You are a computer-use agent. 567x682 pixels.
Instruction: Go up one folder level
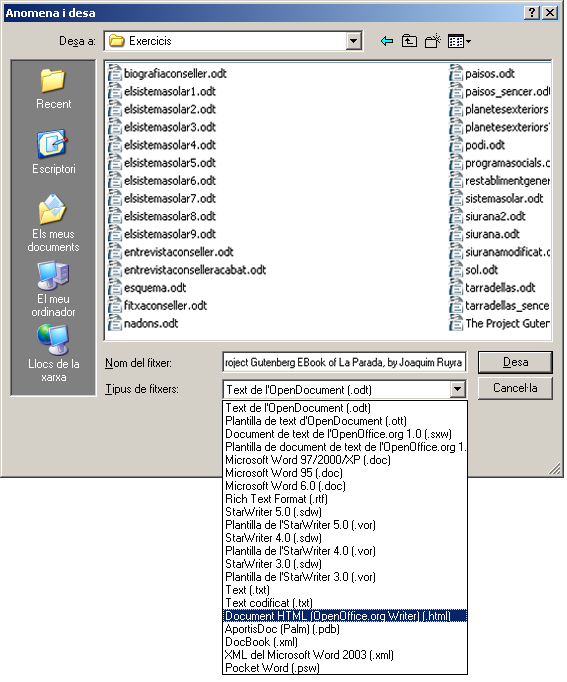click(x=409, y=41)
